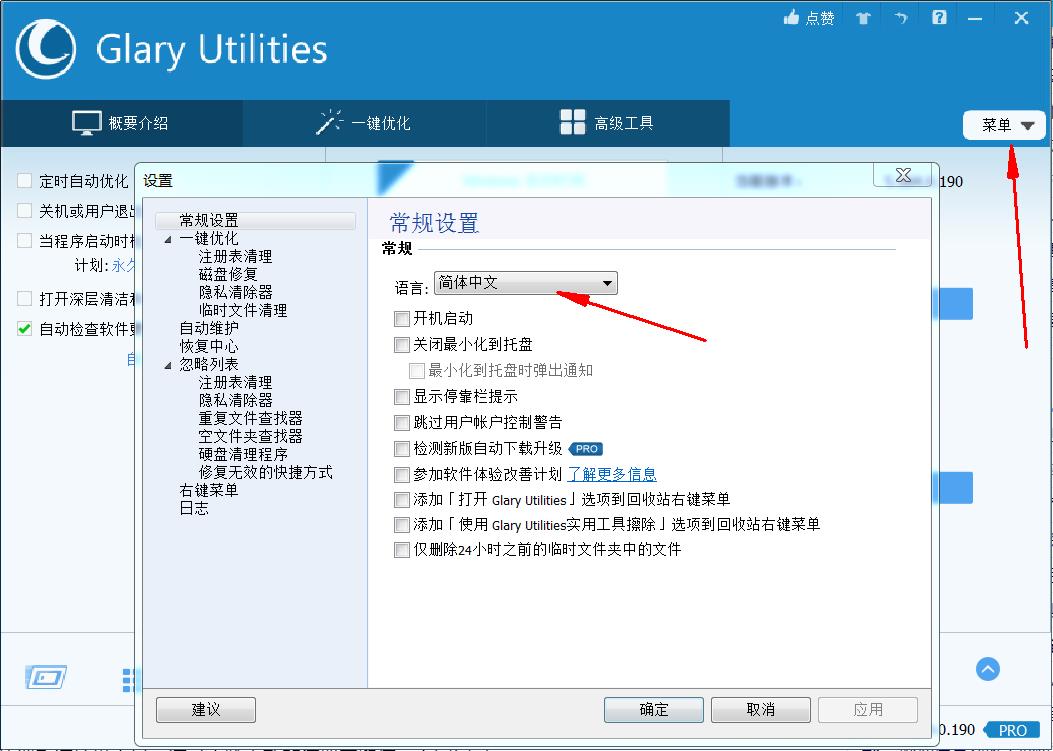
Task: Open the help question mark icon
Action: (939, 17)
